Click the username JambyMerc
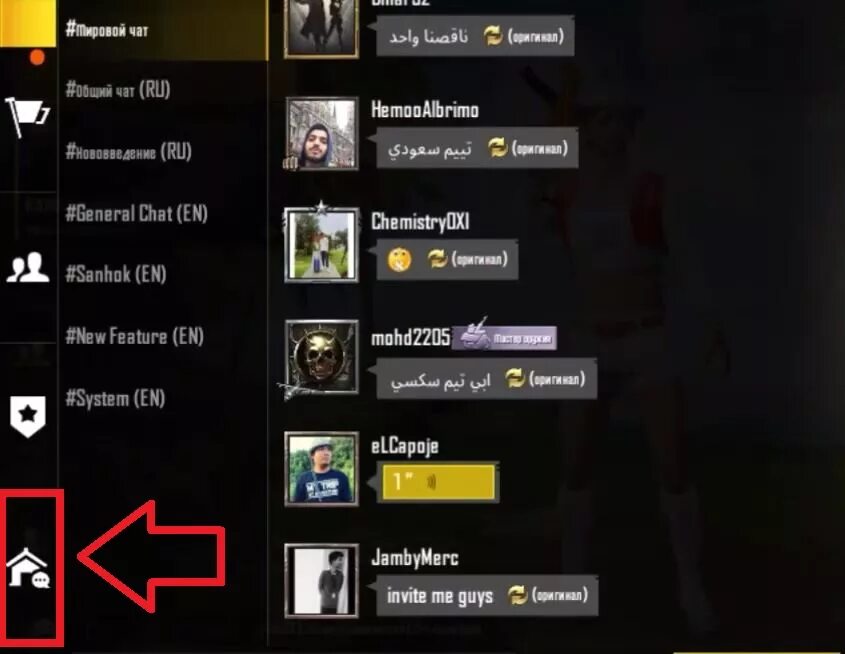Screen dimensions: 845x654 click(x=414, y=558)
